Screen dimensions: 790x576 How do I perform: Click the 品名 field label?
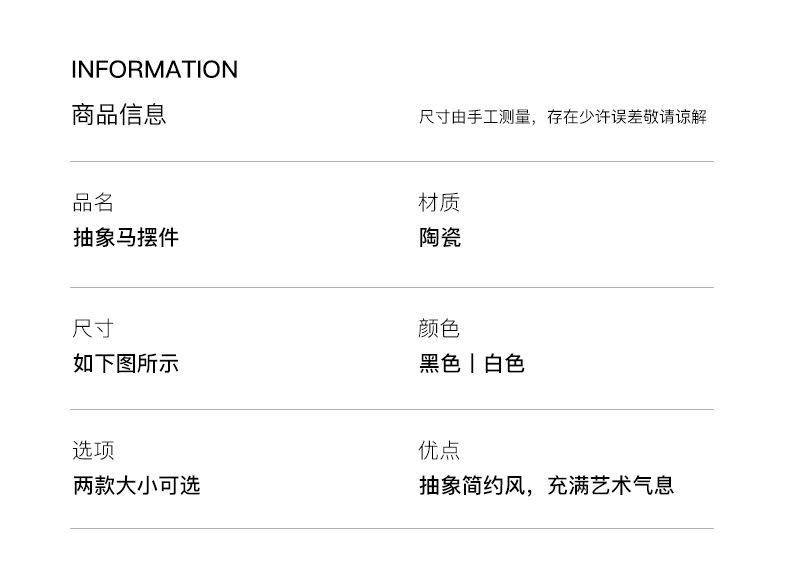click(93, 204)
